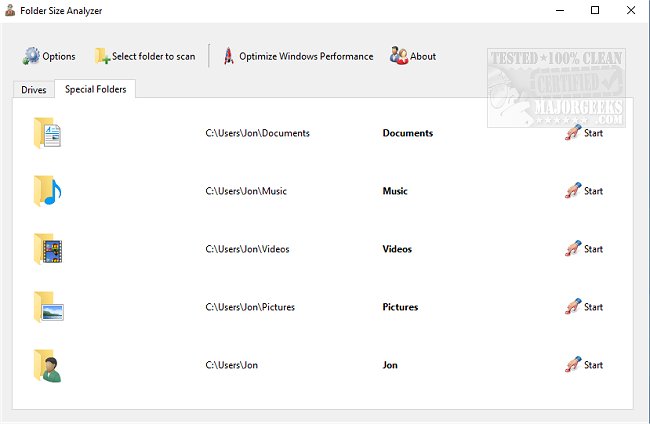Open the Options gear icon
This screenshot has height=424, width=650.
pos(31,56)
